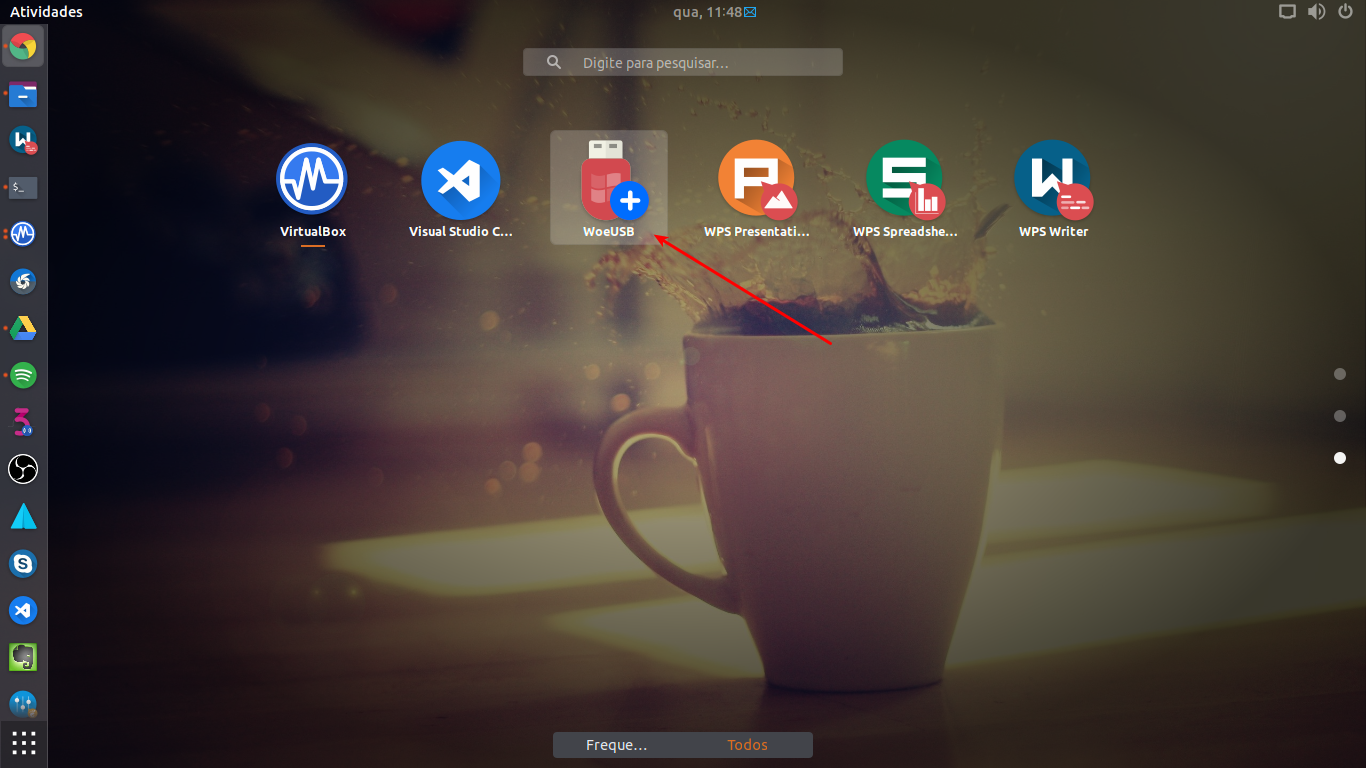This screenshot has width=1366, height=768.
Task: Launch VirtualBox from the app grid
Action: point(312,188)
